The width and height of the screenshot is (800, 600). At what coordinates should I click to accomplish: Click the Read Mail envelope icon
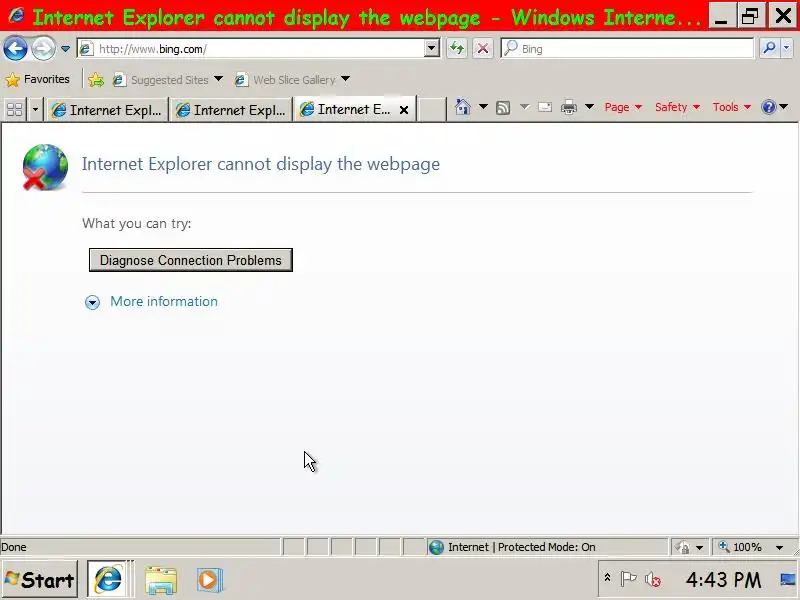[545, 107]
